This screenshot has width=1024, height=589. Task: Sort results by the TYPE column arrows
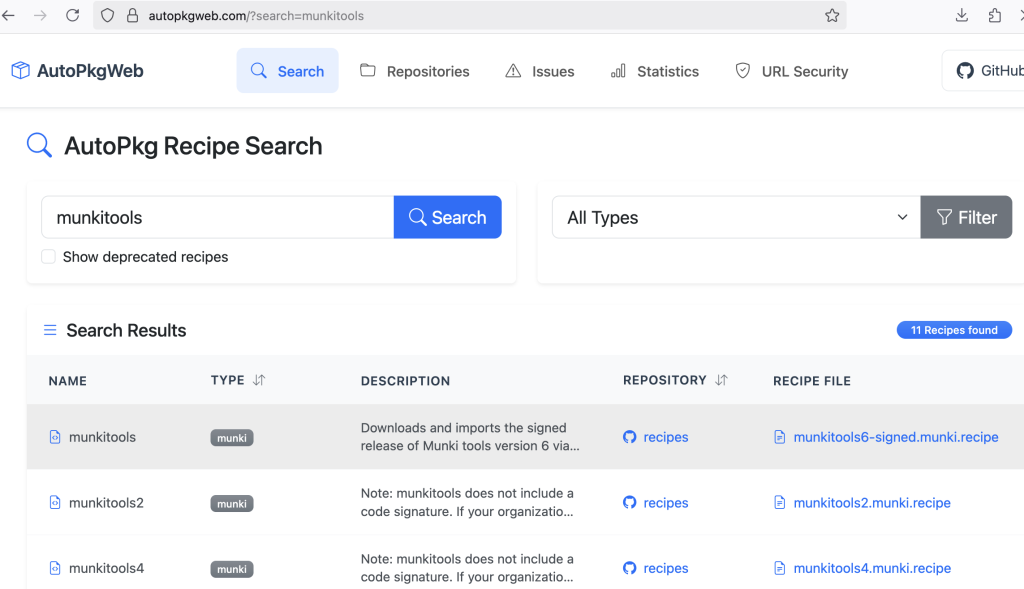(x=259, y=380)
